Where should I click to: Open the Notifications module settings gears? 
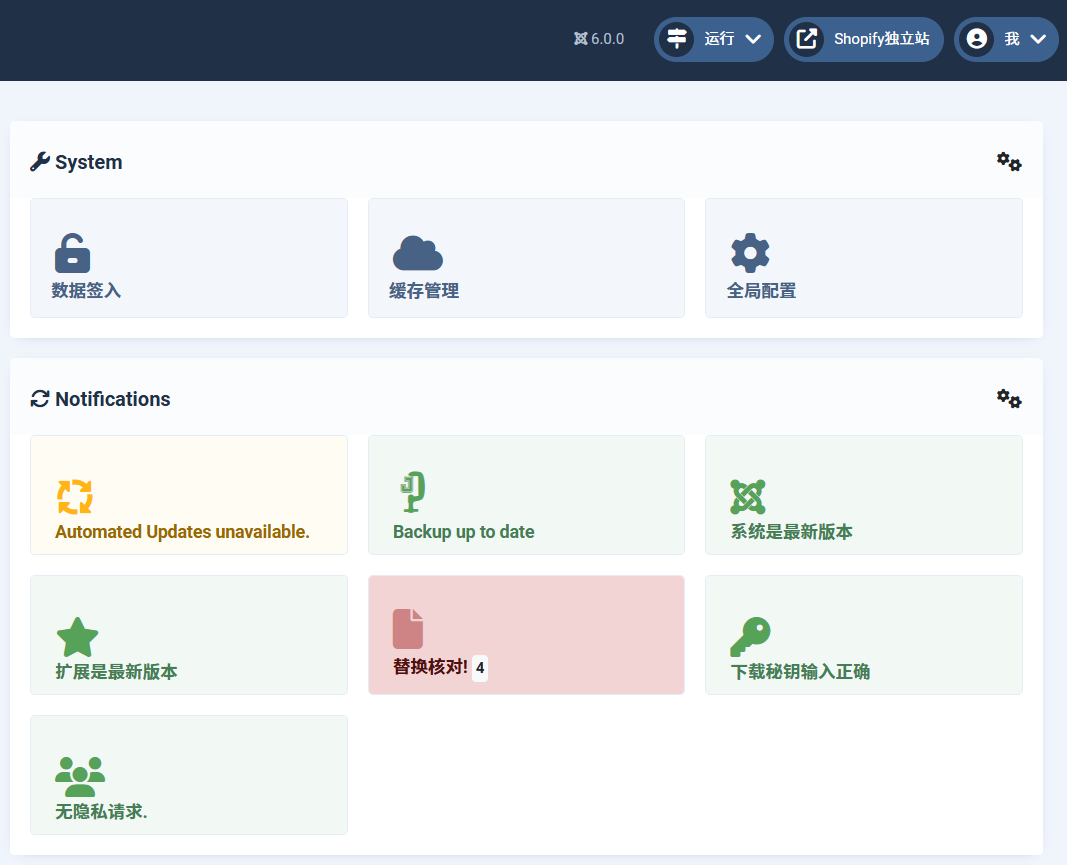point(1008,399)
